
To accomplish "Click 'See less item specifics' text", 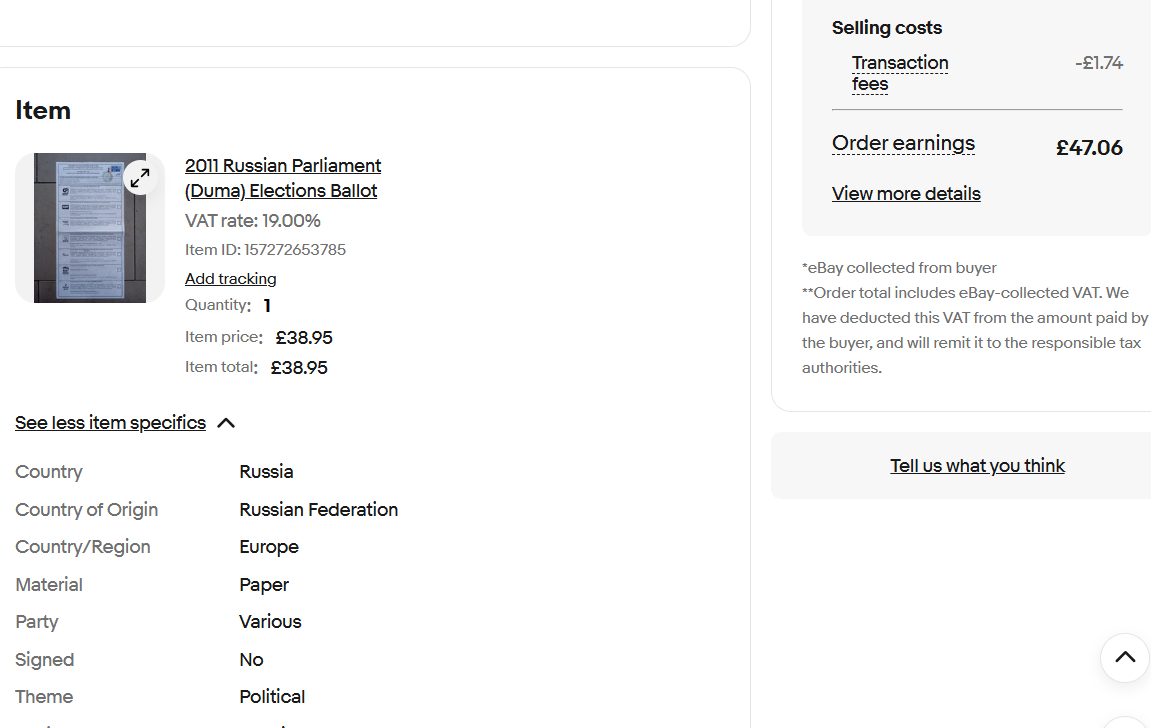I will coord(110,423).
